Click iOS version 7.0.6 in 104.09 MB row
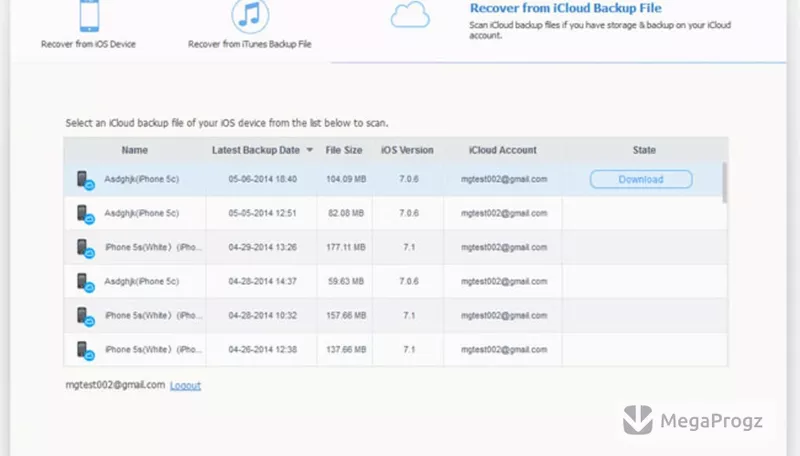The width and height of the screenshot is (800, 456). [409, 179]
